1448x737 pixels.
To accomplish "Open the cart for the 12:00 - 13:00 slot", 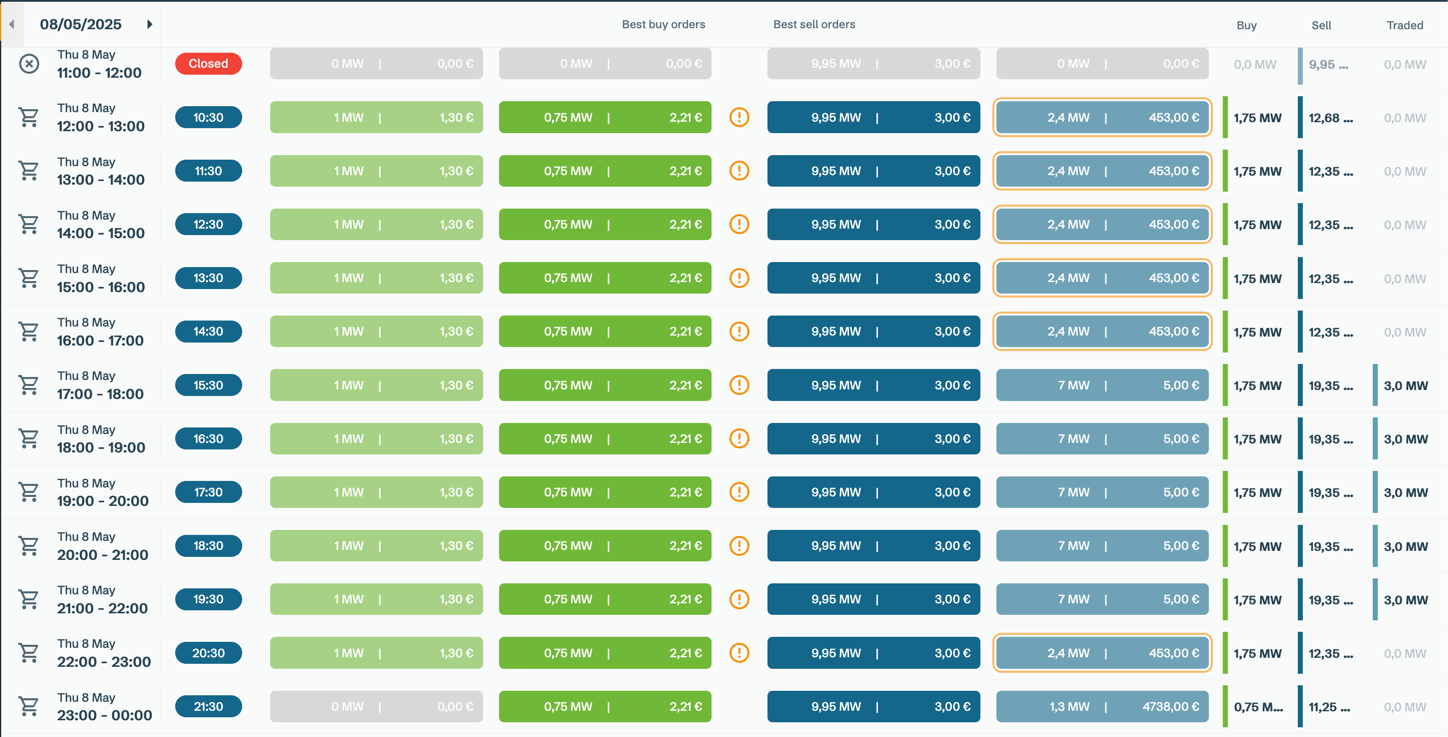I will click(x=29, y=118).
